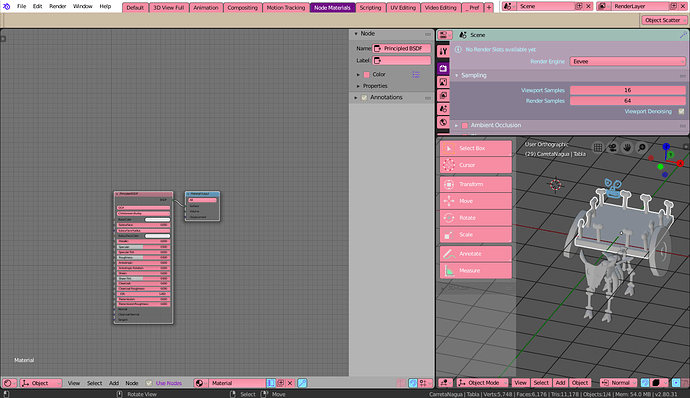This screenshot has height=398, width=690.
Task: Open the Render properties tab icon
Action: pos(443,69)
